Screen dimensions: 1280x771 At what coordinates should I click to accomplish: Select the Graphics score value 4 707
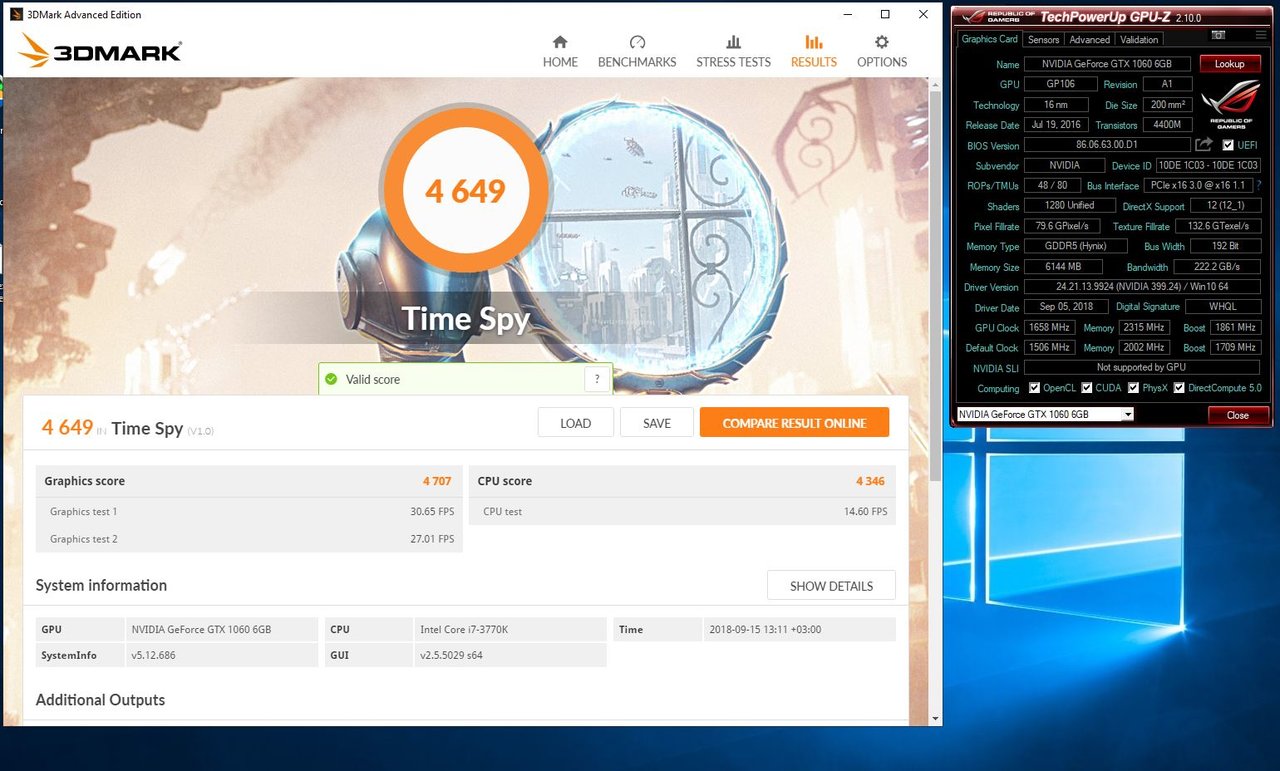pos(437,481)
